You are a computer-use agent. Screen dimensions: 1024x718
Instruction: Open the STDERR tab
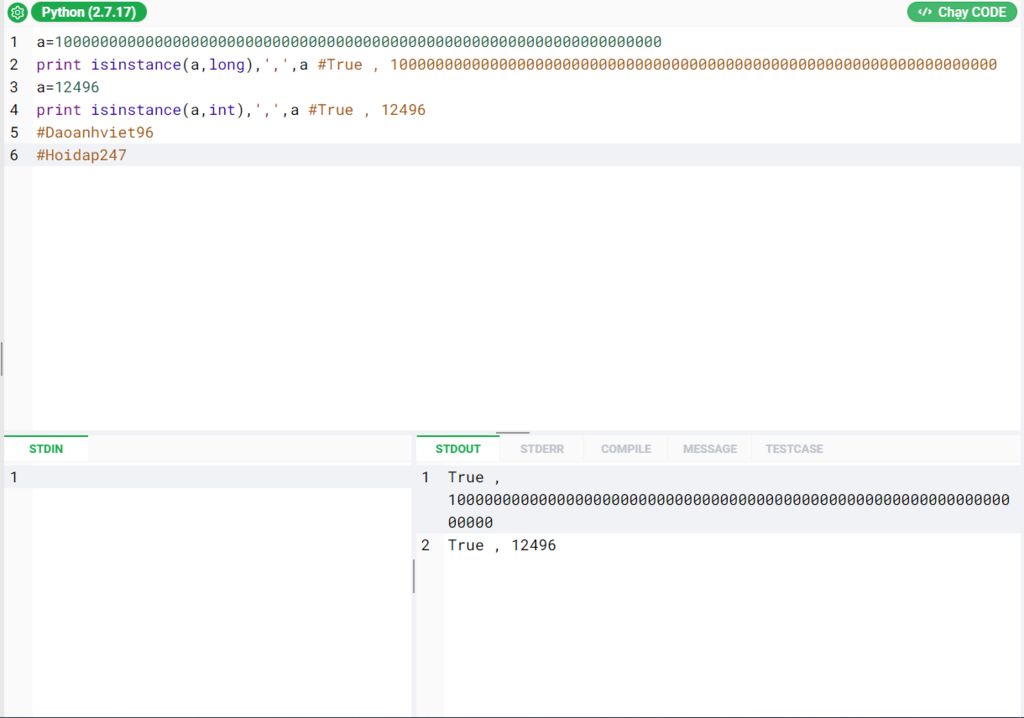coord(542,449)
